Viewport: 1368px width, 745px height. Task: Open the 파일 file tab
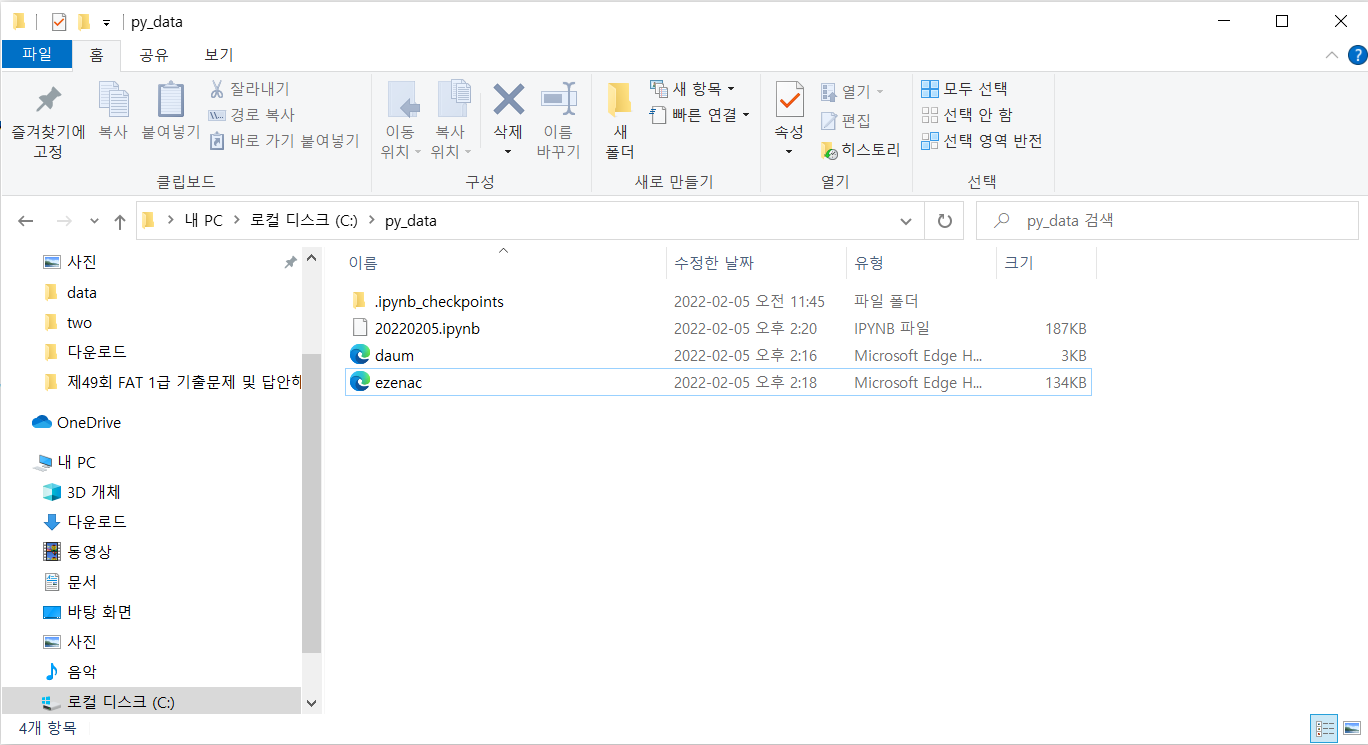pos(36,55)
